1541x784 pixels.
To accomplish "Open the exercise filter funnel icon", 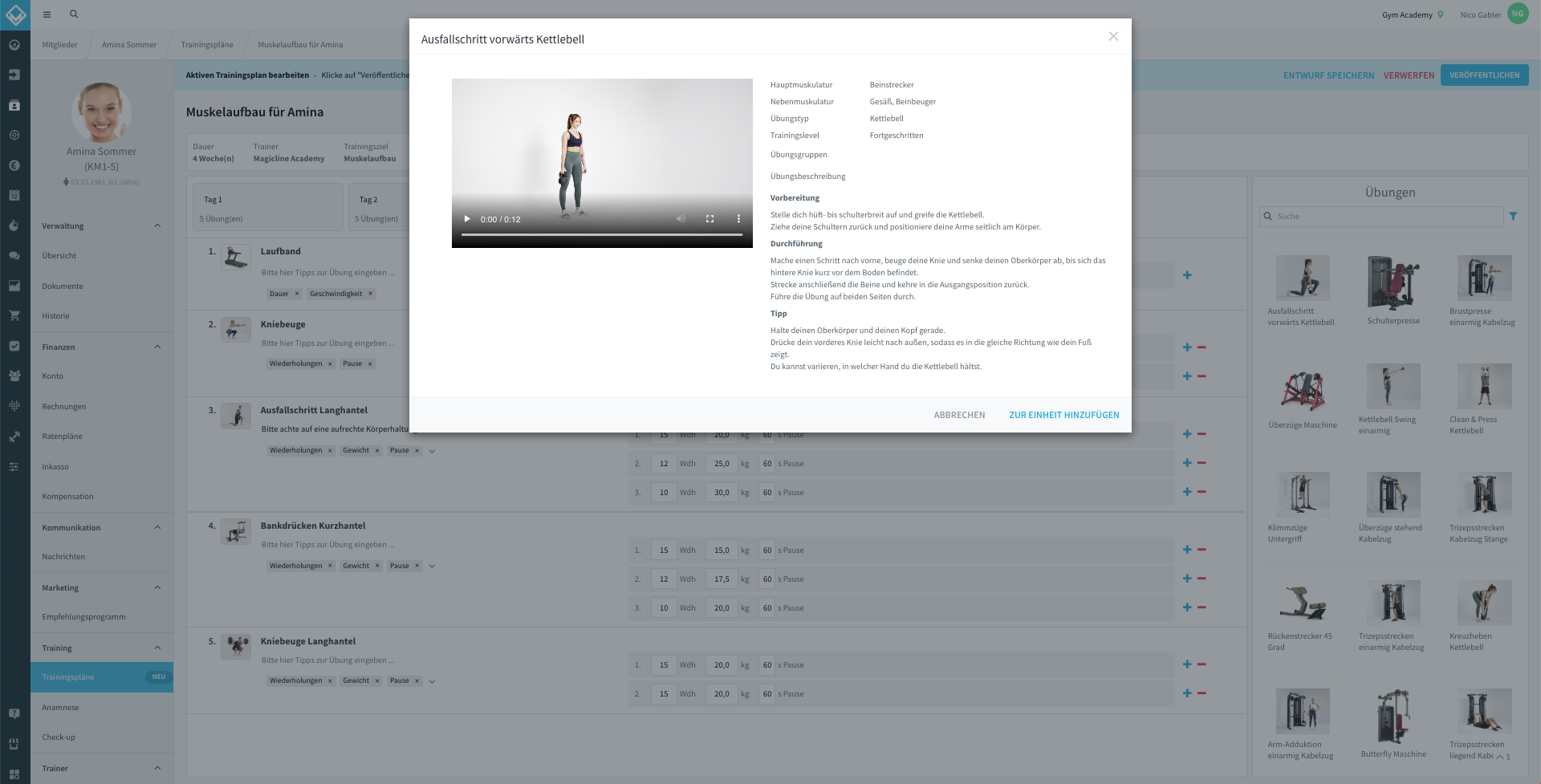I will pyautogui.click(x=1513, y=216).
